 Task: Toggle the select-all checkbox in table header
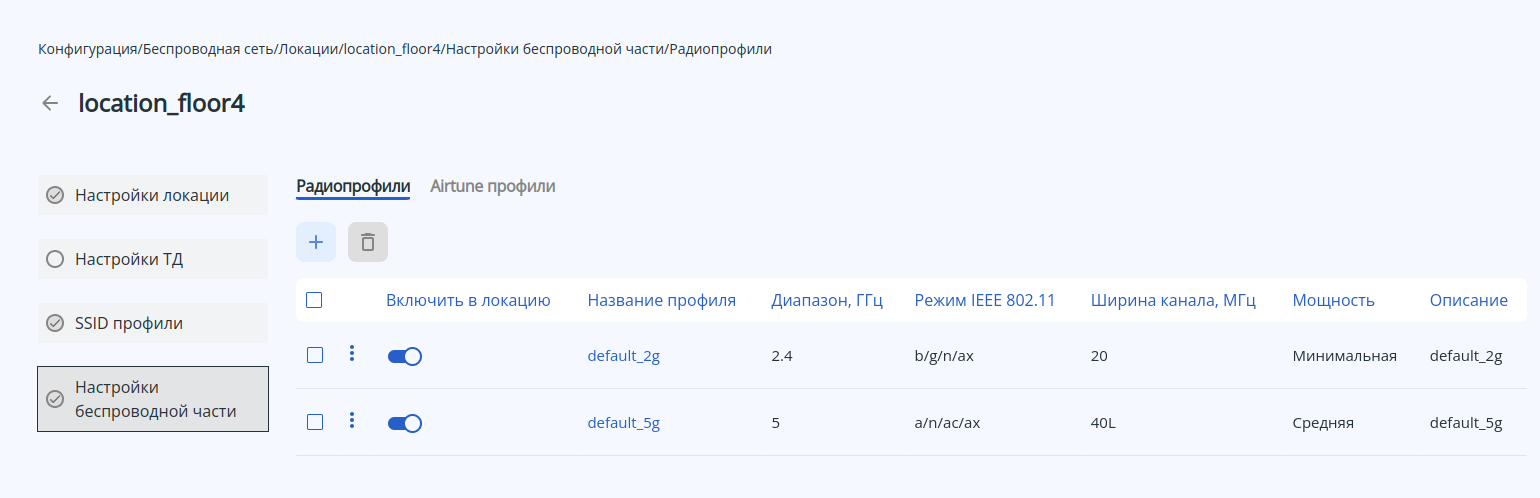tap(314, 300)
